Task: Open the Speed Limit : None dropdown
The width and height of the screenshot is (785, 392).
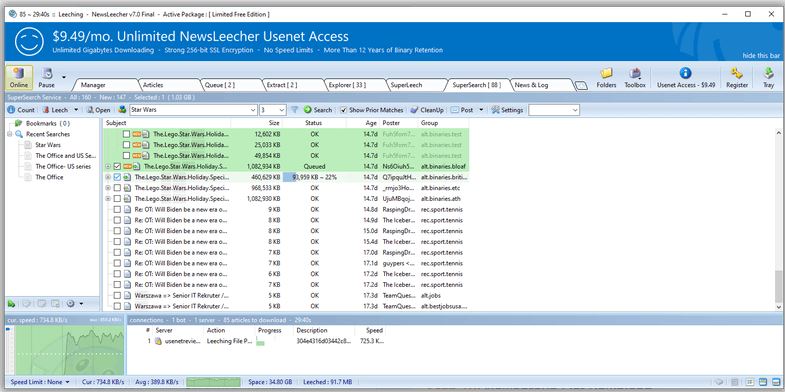Action: pos(40,382)
